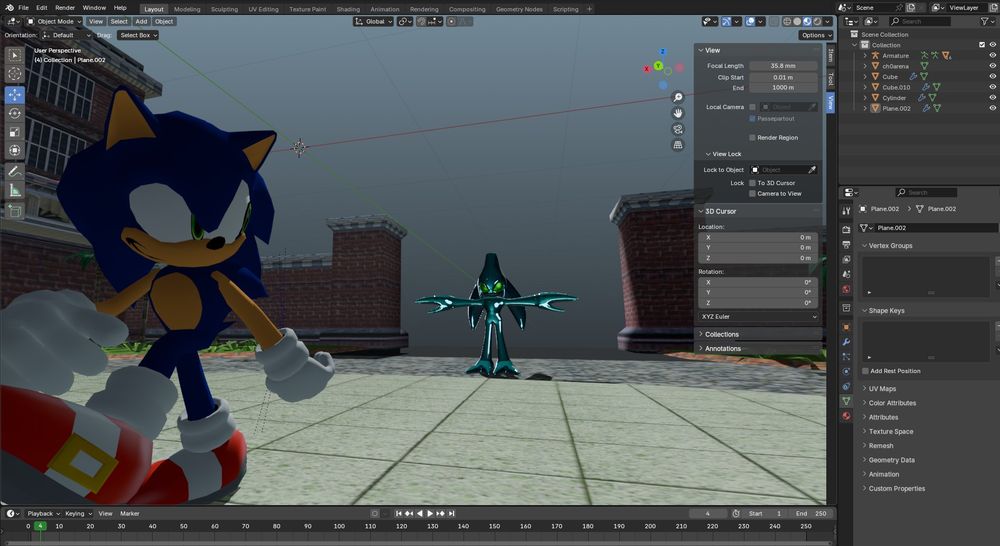
Task: Open the Physics properties tab
Action: 846,371
